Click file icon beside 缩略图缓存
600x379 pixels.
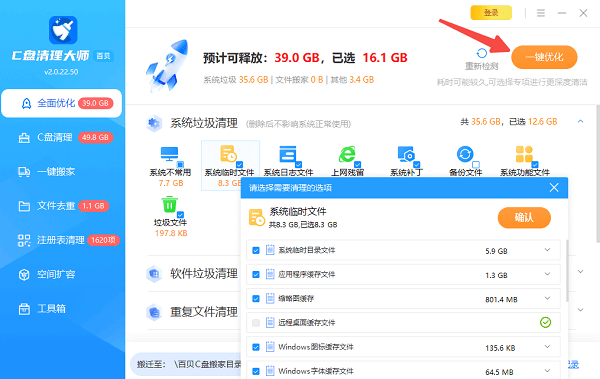click(270, 299)
